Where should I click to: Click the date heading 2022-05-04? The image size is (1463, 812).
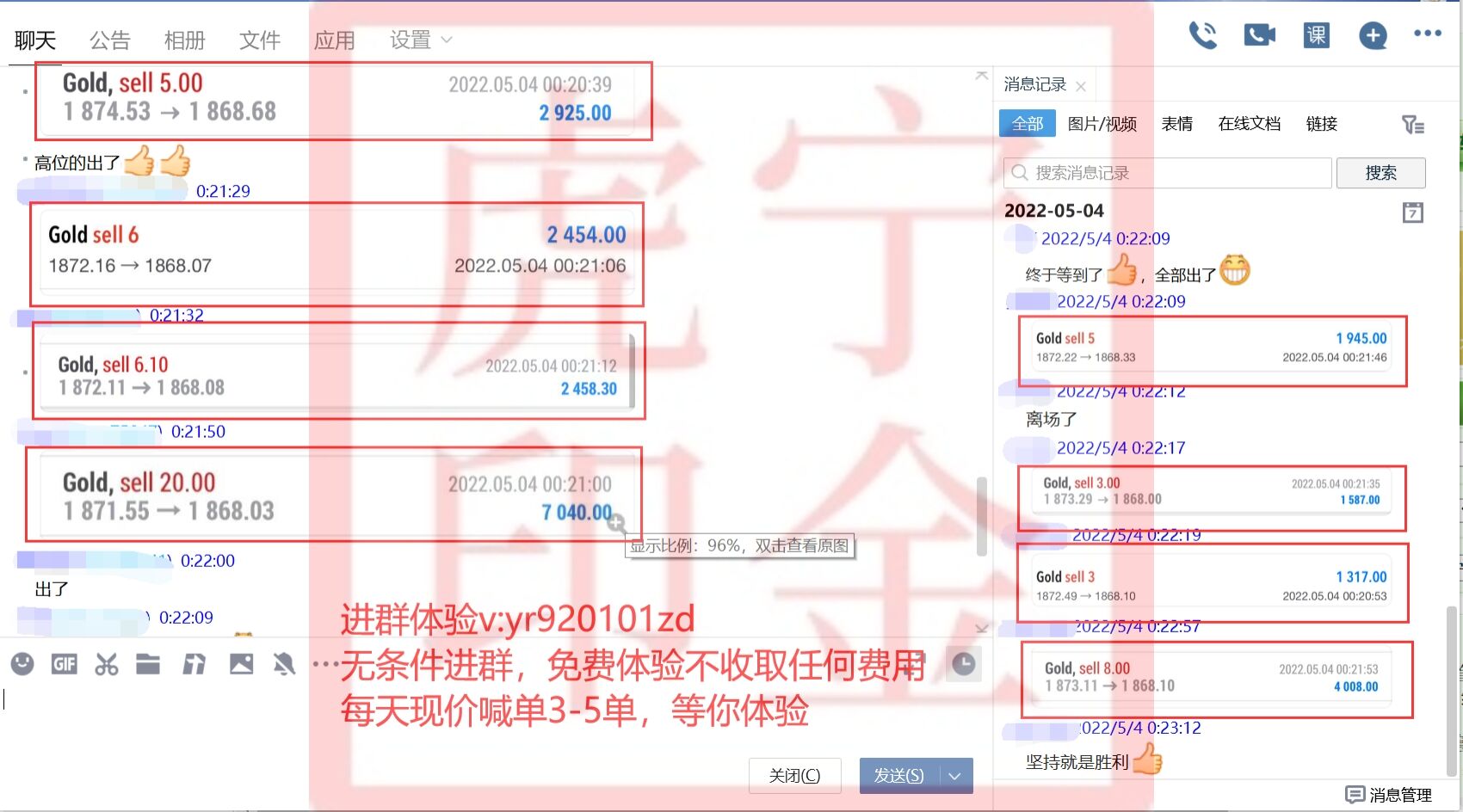pyautogui.click(x=1054, y=211)
